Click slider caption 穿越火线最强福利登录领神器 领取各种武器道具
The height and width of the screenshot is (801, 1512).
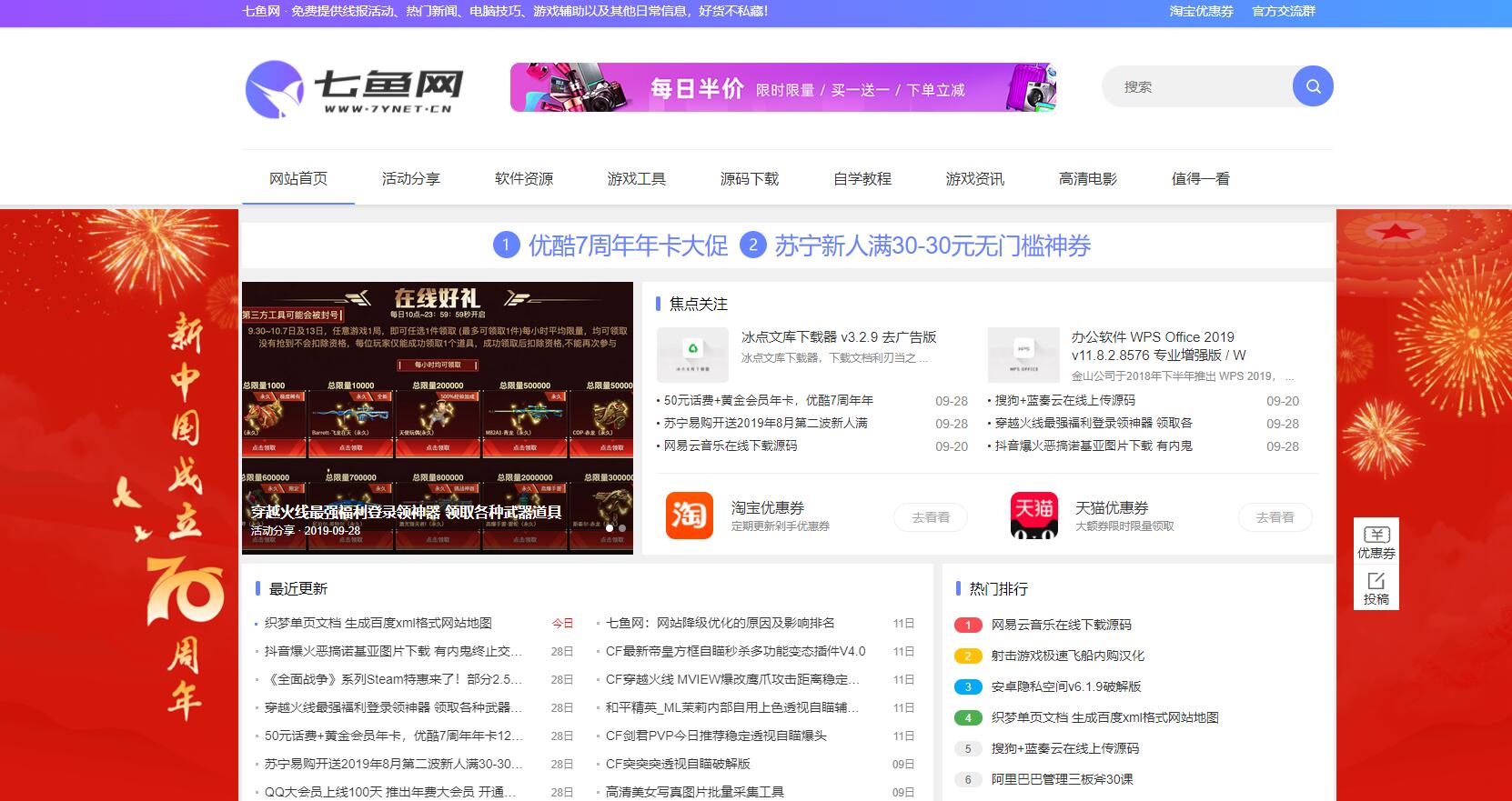pos(407,512)
